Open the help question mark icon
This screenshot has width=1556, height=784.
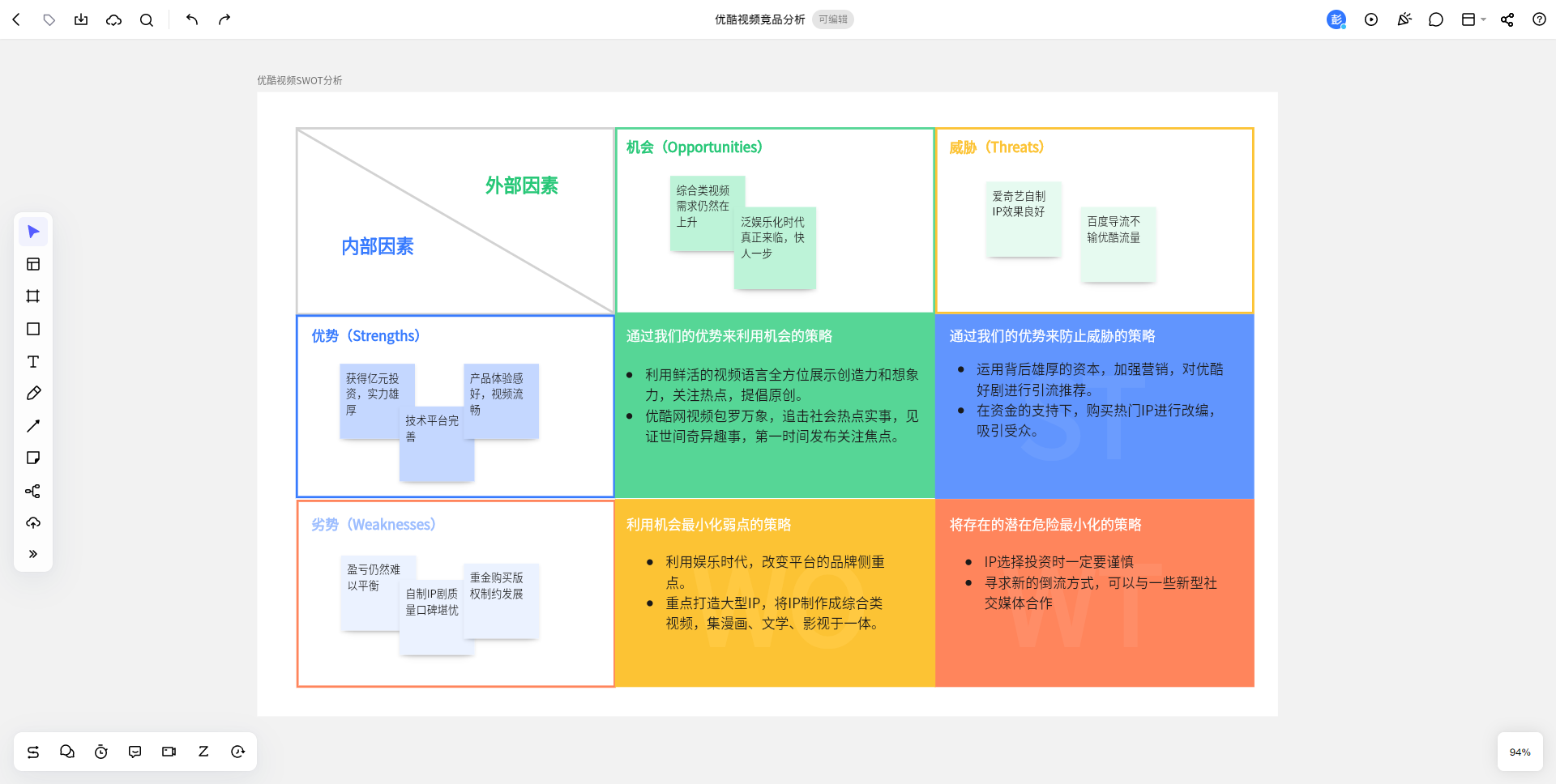coord(1539,19)
